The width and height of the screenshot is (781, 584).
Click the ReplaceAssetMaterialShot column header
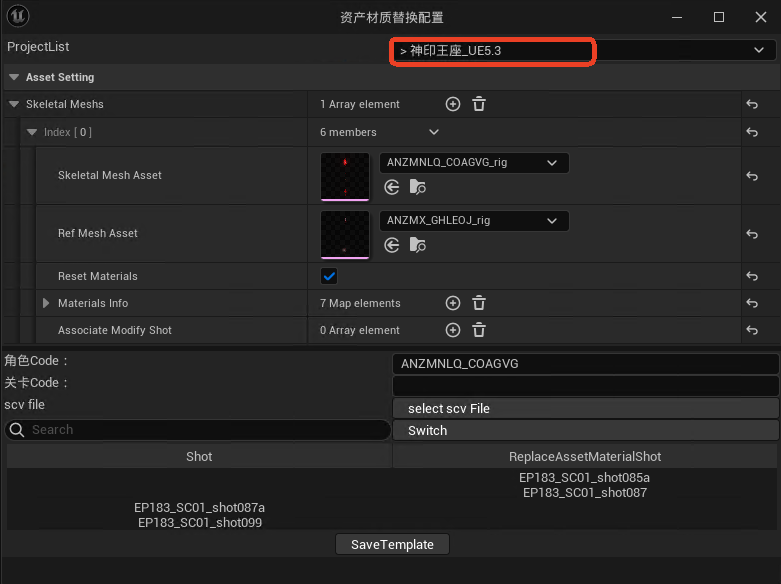[x=585, y=456]
